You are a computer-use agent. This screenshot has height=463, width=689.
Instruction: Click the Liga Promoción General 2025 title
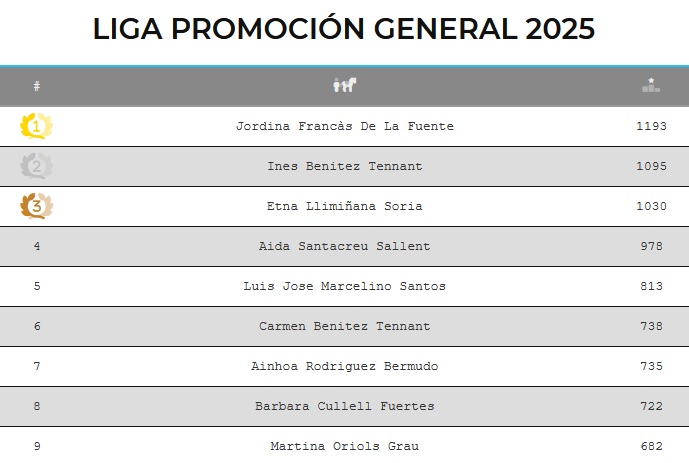point(344,29)
